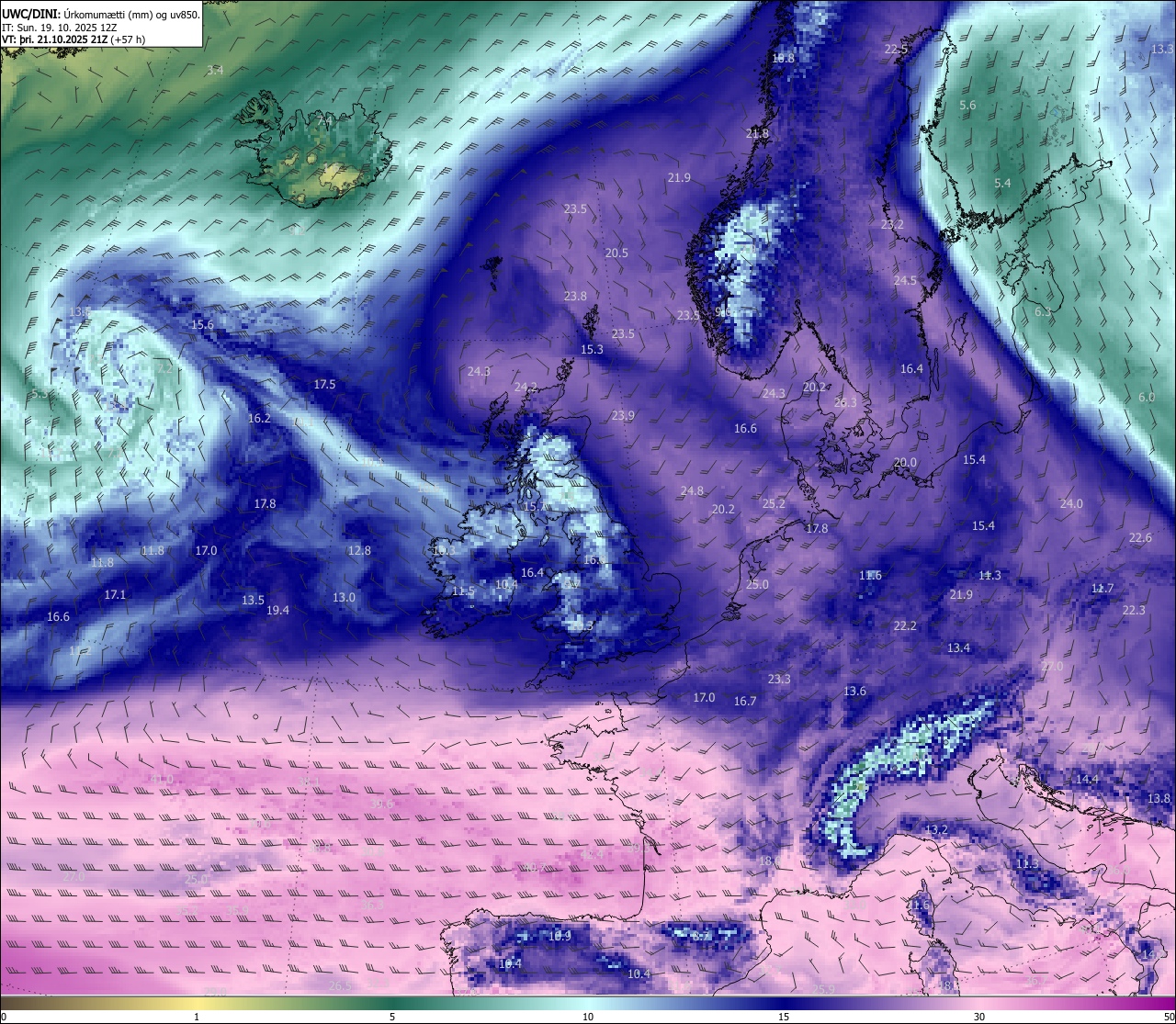The height and width of the screenshot is (1024, 1176).
Task: Click the 13.2 value south of the Alps
Action: (936, 829)
